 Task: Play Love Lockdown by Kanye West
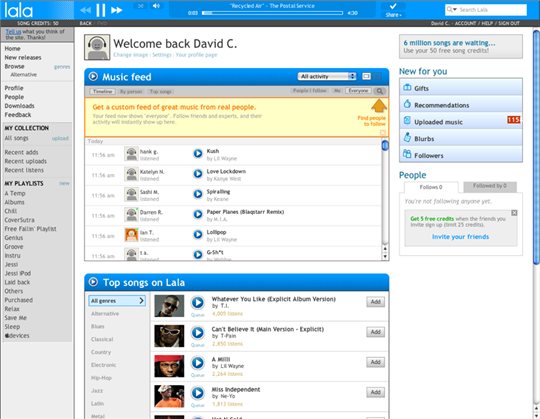198,174
